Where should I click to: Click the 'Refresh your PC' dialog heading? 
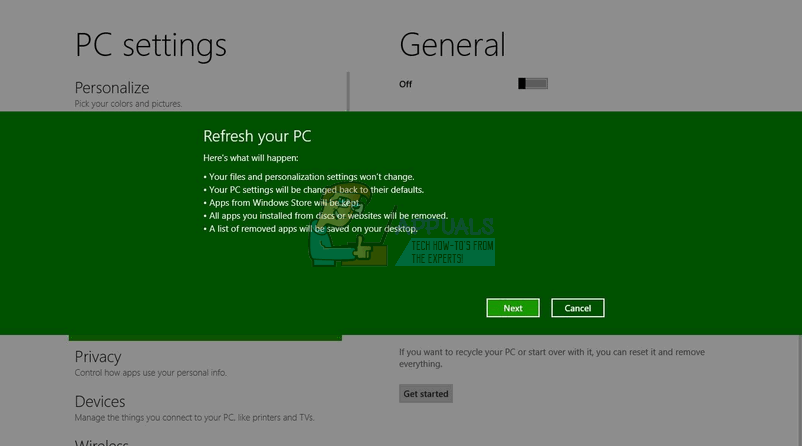click(x=257, y=136)
